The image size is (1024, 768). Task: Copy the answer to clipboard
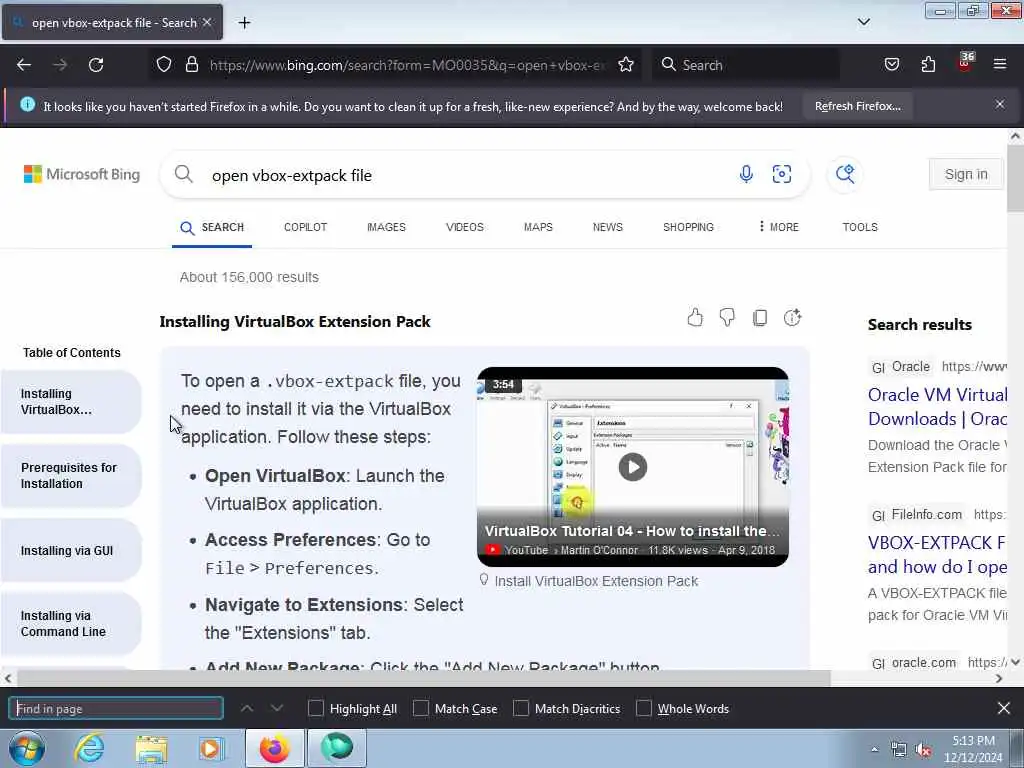click(x=760, y=317)
